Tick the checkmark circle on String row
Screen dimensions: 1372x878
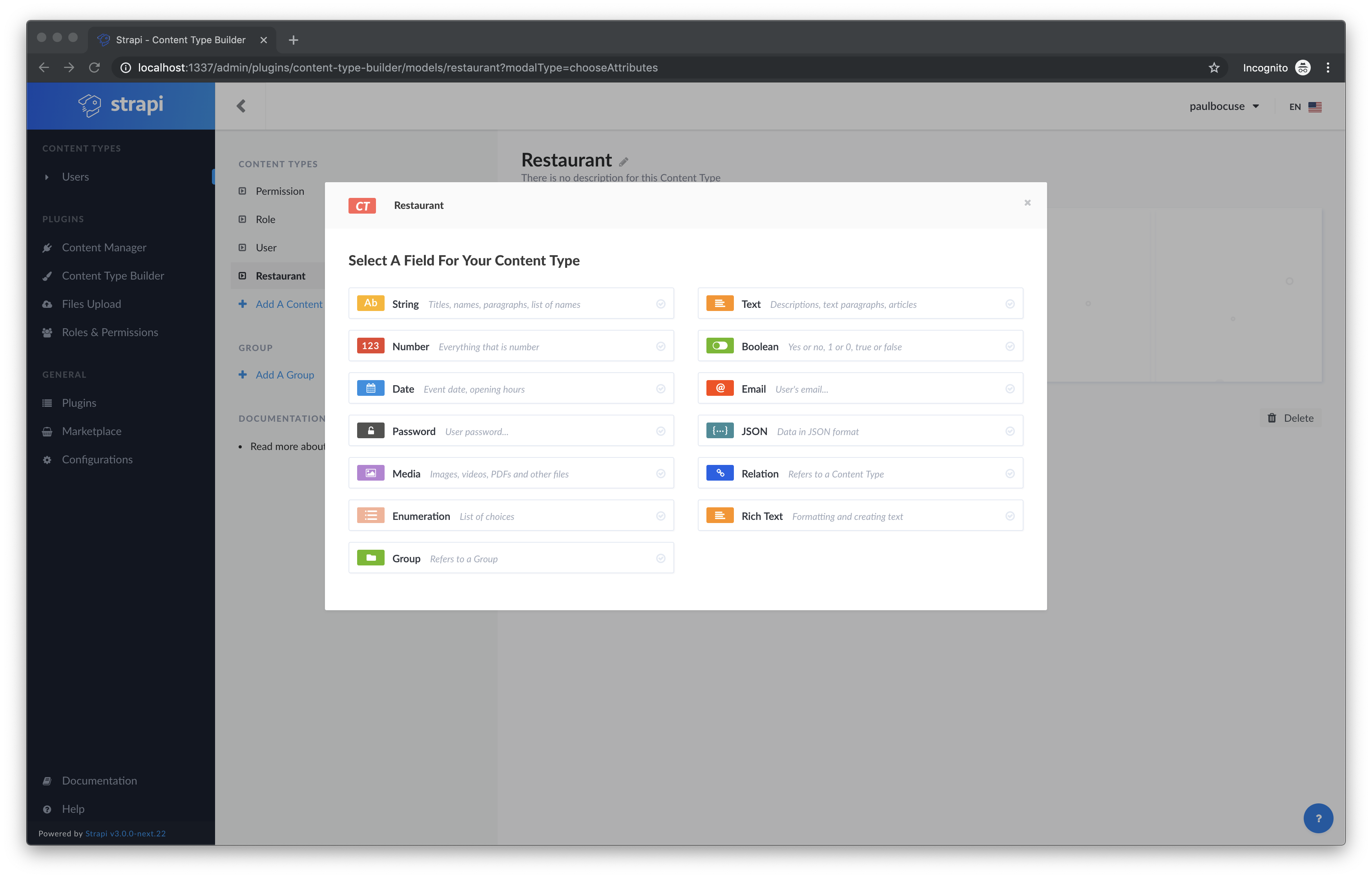click(x=660, y=304)
